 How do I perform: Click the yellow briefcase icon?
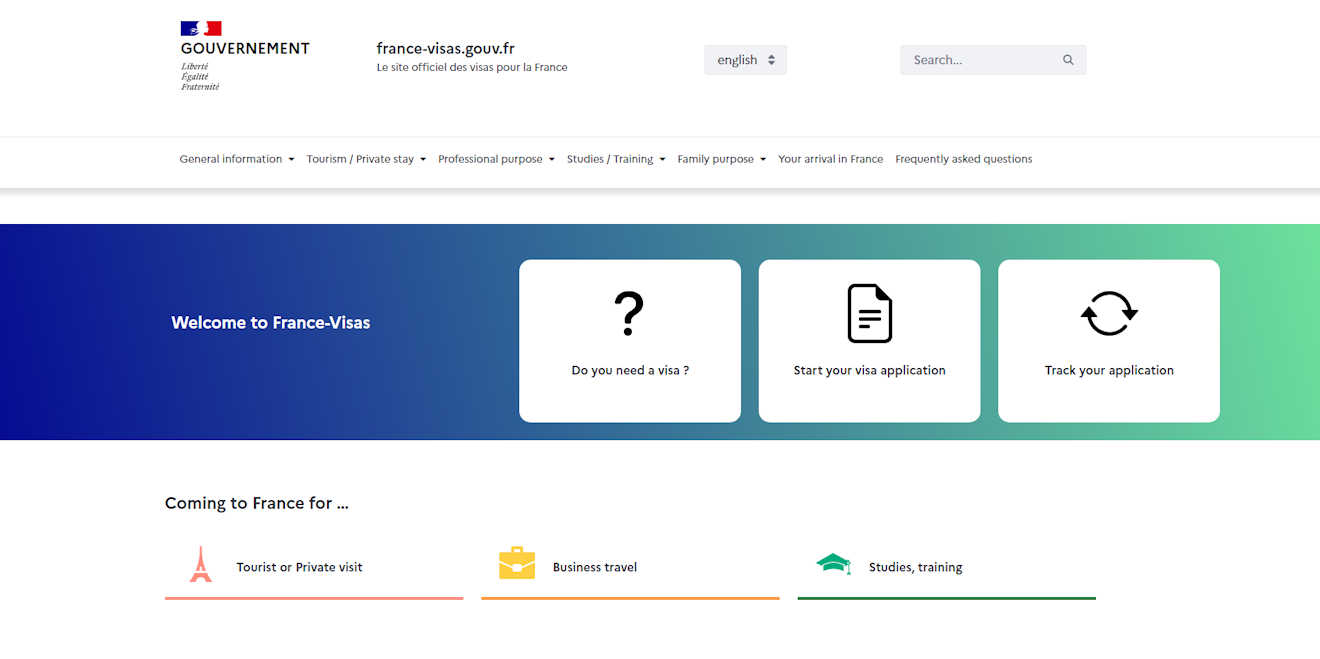(517, 564)
